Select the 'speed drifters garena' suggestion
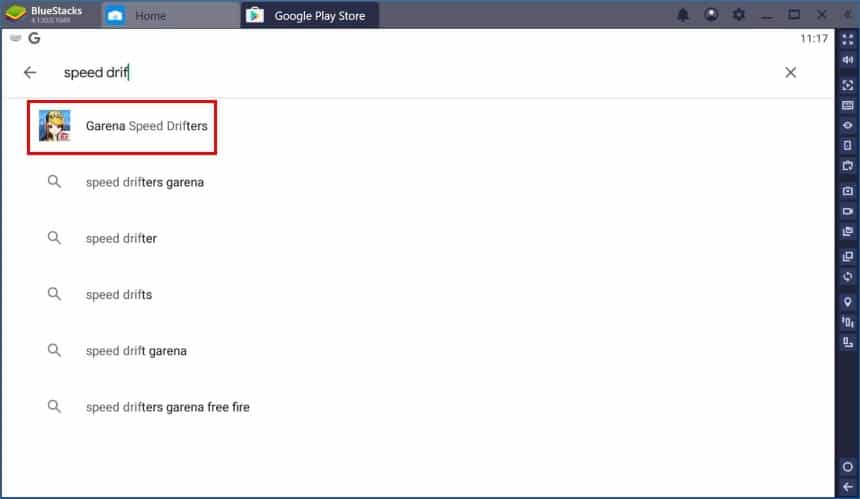Image resolution: width=860 pixels, height=499 pixels. click(145, 182)
